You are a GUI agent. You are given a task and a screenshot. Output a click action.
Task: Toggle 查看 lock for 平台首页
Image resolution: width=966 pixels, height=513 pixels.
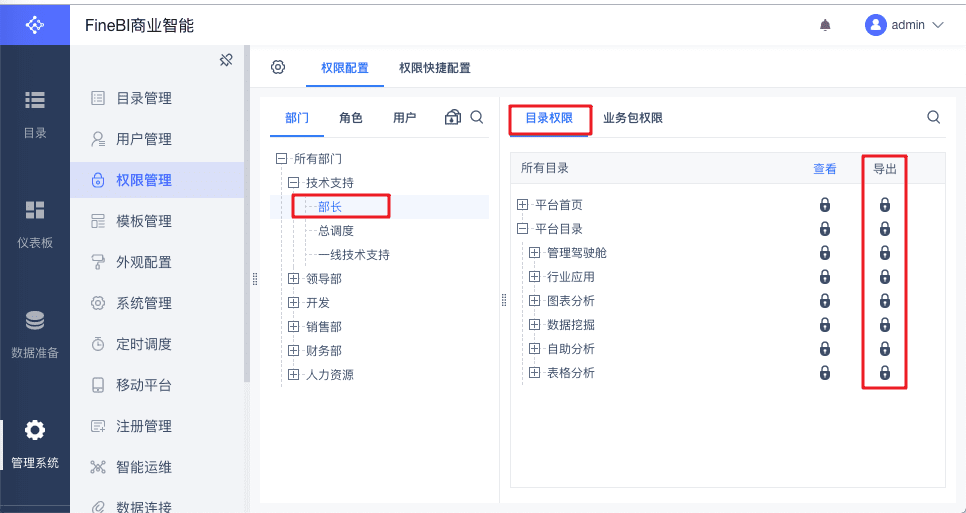point(825,205)
